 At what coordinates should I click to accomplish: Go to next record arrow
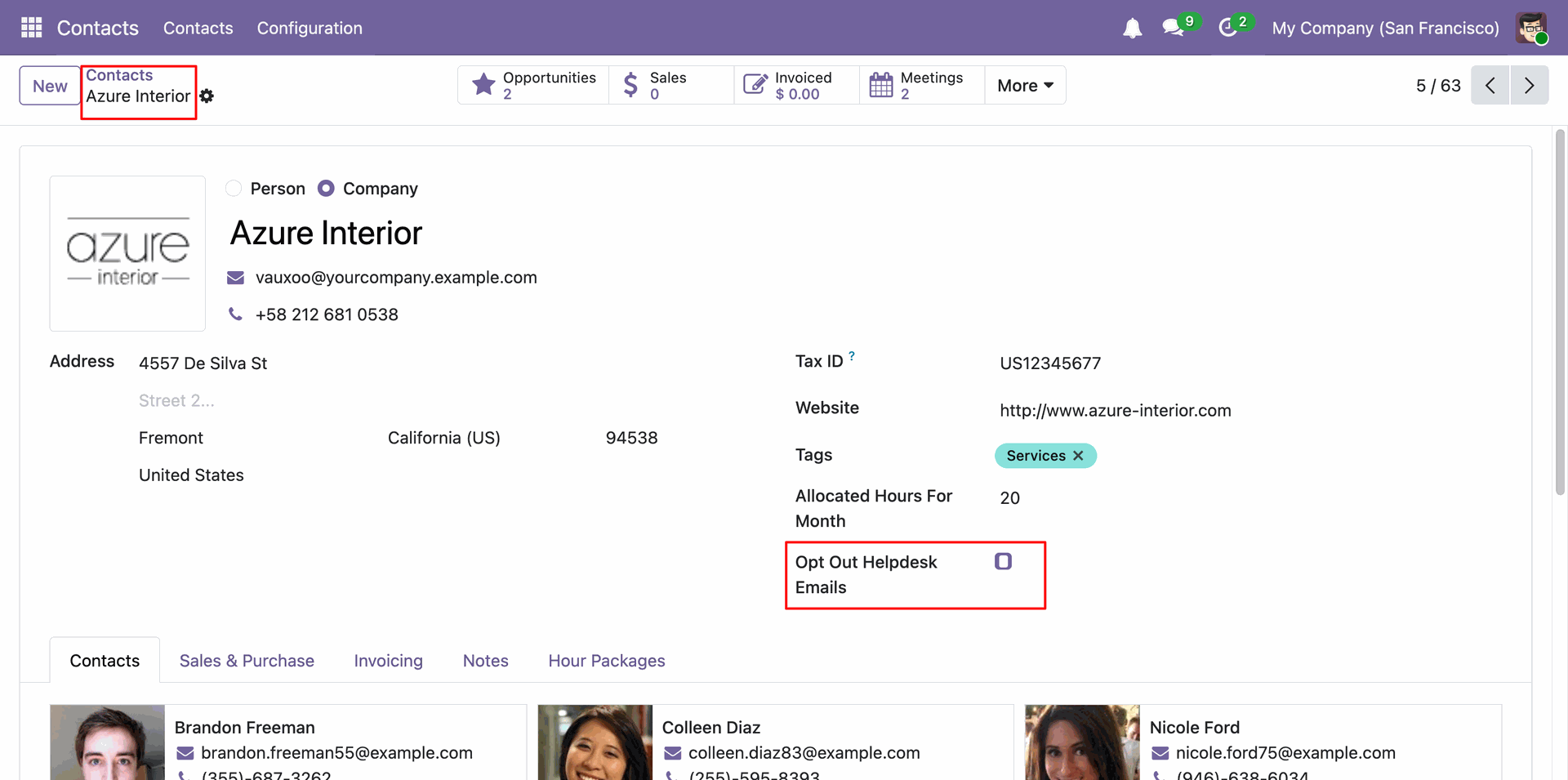[x=1529, y=85]
